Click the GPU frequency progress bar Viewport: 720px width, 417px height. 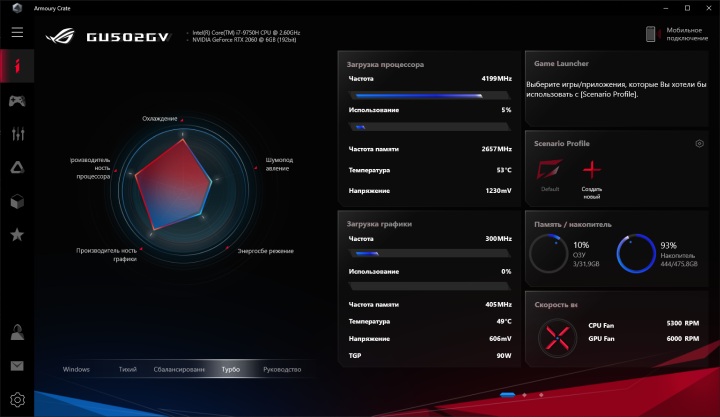[429, 253]
